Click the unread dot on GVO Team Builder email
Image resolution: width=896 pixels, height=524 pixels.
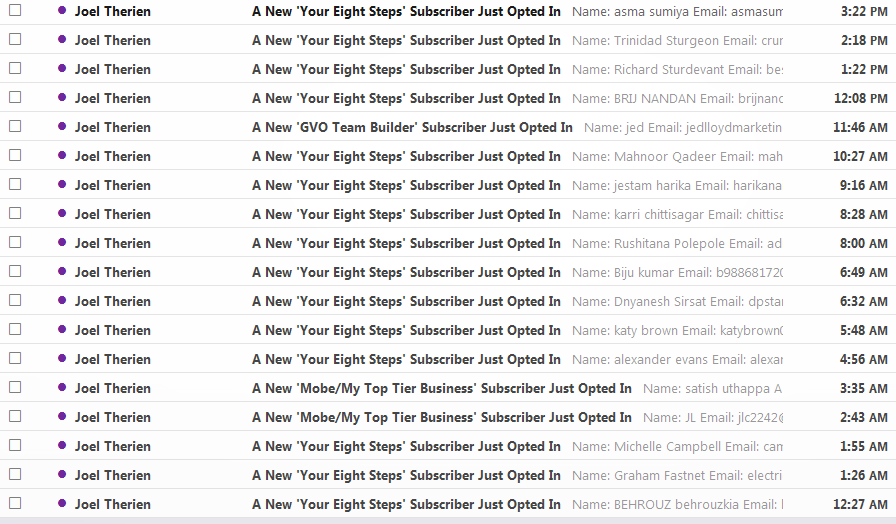(62, 126)
